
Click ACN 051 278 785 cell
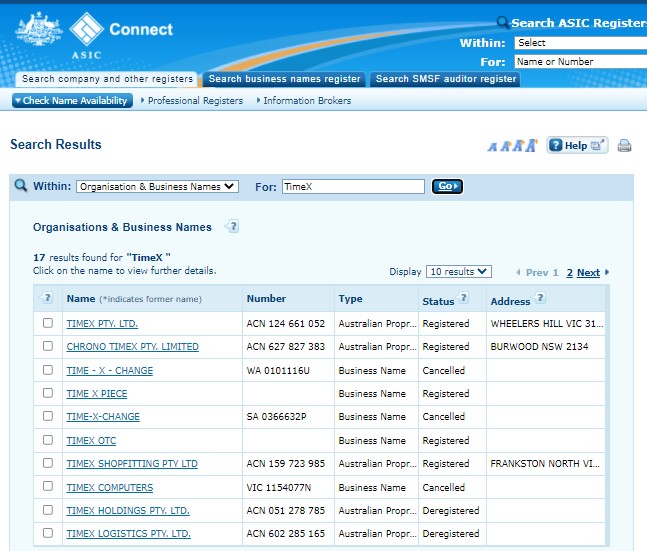pyautogui.click(x=286, y=511)
